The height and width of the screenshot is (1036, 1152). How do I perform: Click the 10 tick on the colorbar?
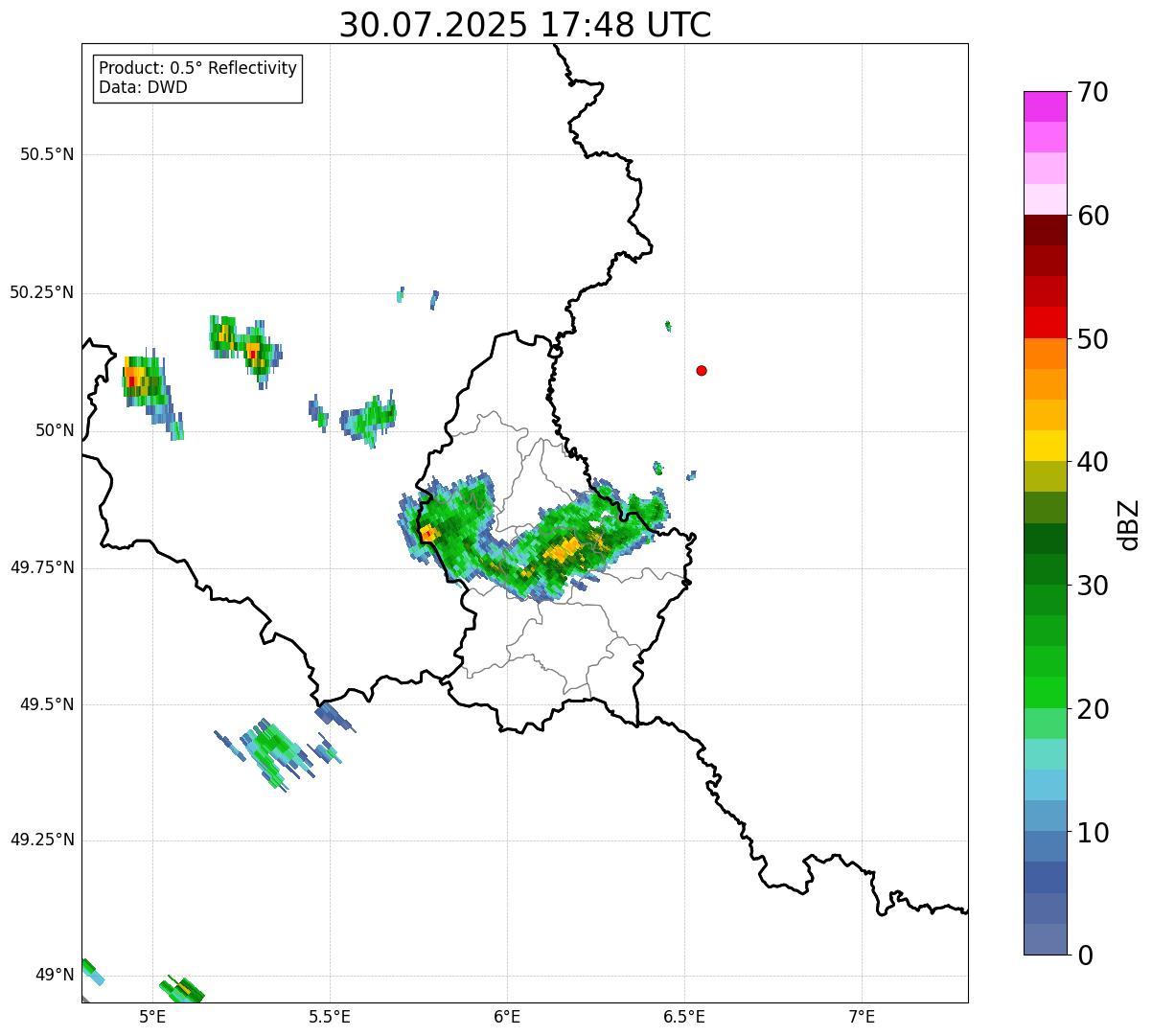click(1093, 833)
